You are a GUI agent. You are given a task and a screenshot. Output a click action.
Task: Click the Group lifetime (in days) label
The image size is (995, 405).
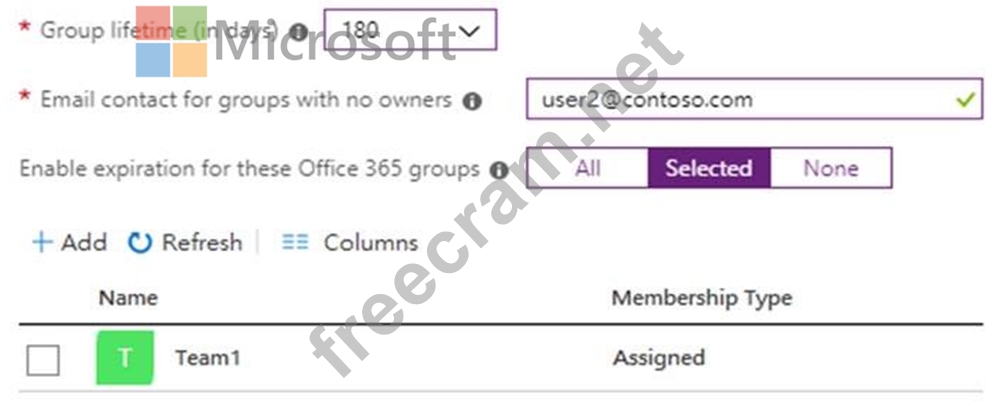(x=158, y=31)
